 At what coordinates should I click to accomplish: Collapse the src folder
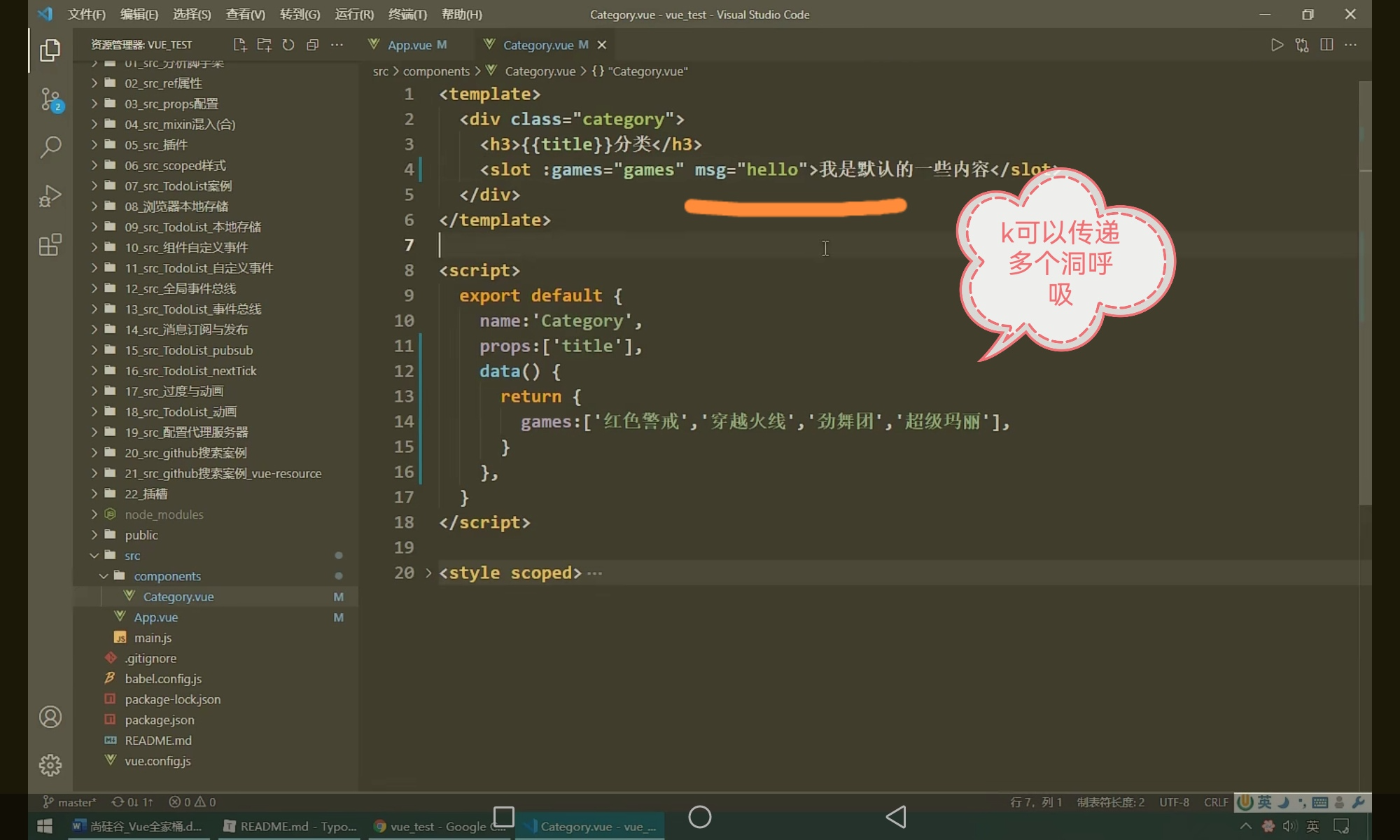pos(132,556)
